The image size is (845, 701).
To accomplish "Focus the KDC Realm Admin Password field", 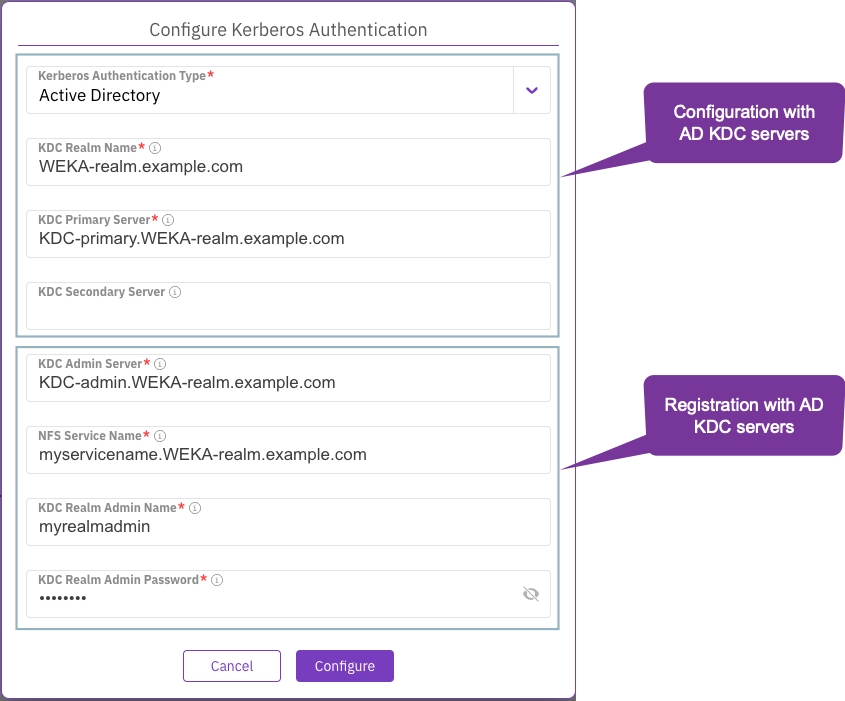I will click(270, 598).
